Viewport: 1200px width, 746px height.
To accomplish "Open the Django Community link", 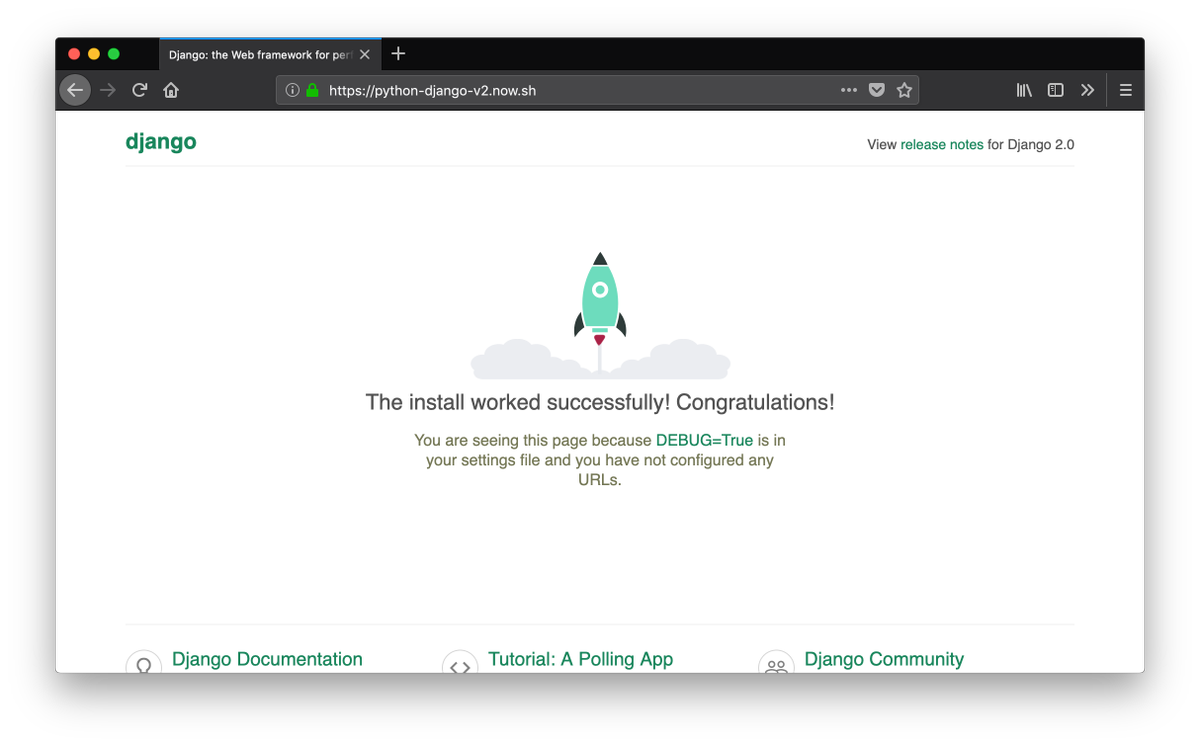I will click(x=884, y=659).
